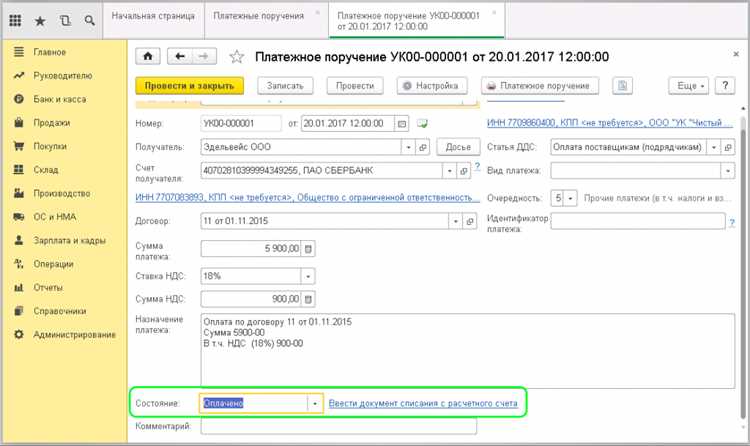750x446 pixels.
Task: Navigate forward with the right arrow
Action: click(x=204, y=56)
